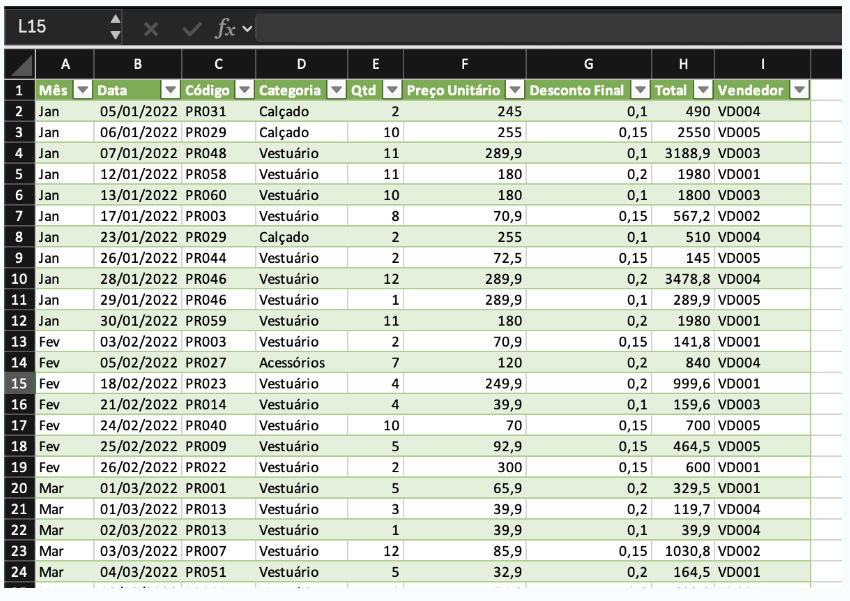Click the cell with date 13/01/2022
850x601 pixels.
138,195
